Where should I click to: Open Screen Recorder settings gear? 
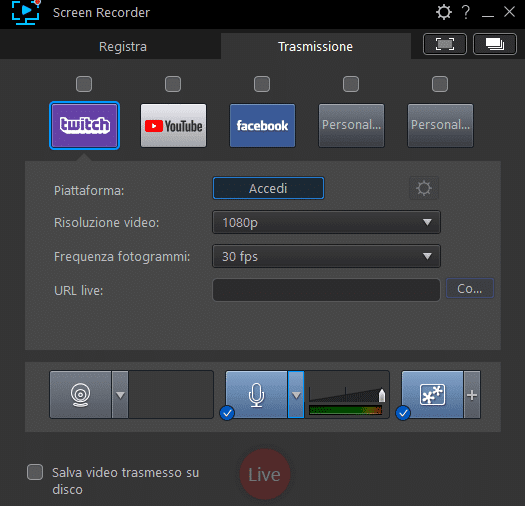pyautogui.click(x=444, y=12)
